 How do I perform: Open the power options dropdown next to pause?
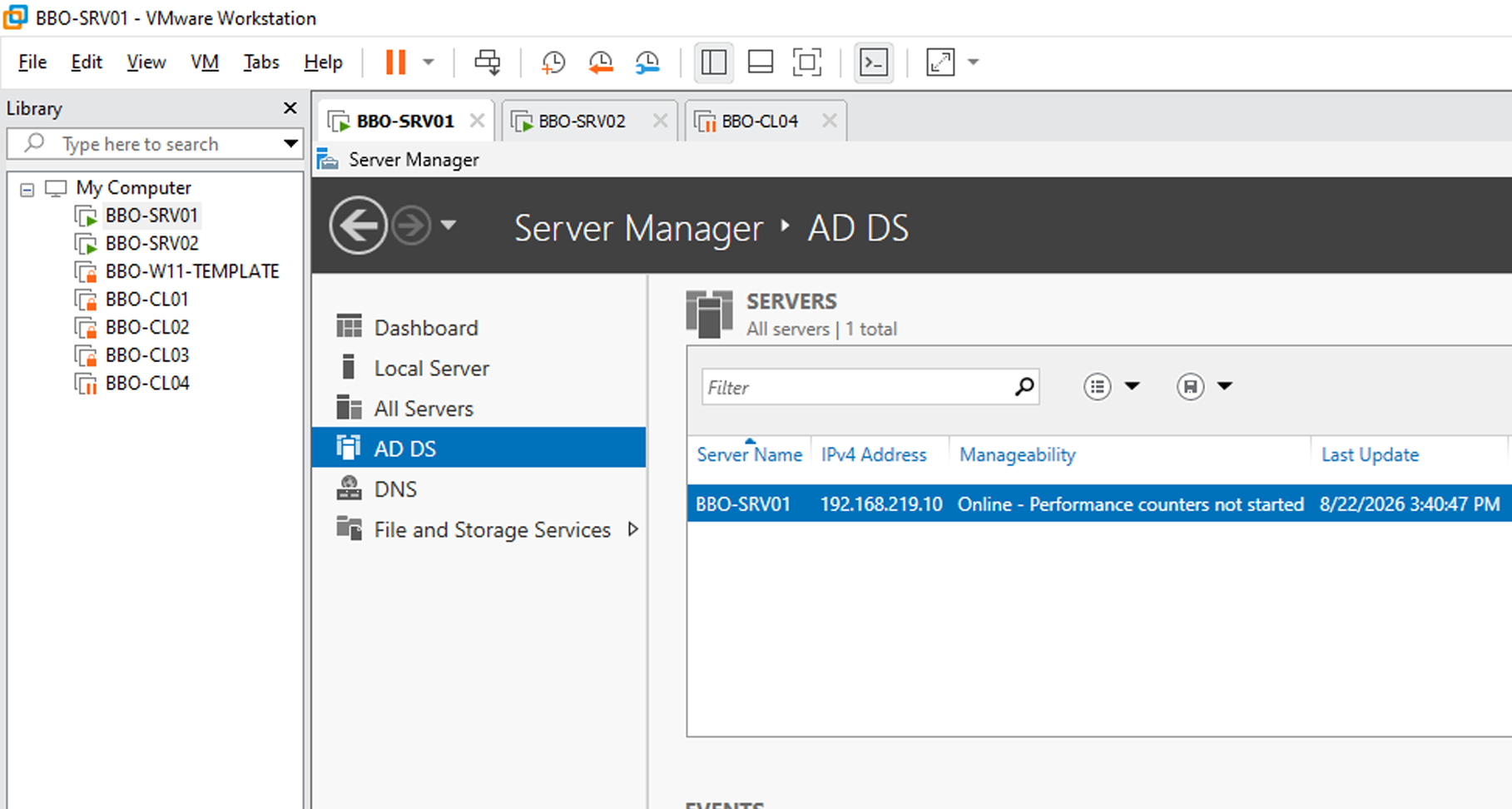(429, 62)
